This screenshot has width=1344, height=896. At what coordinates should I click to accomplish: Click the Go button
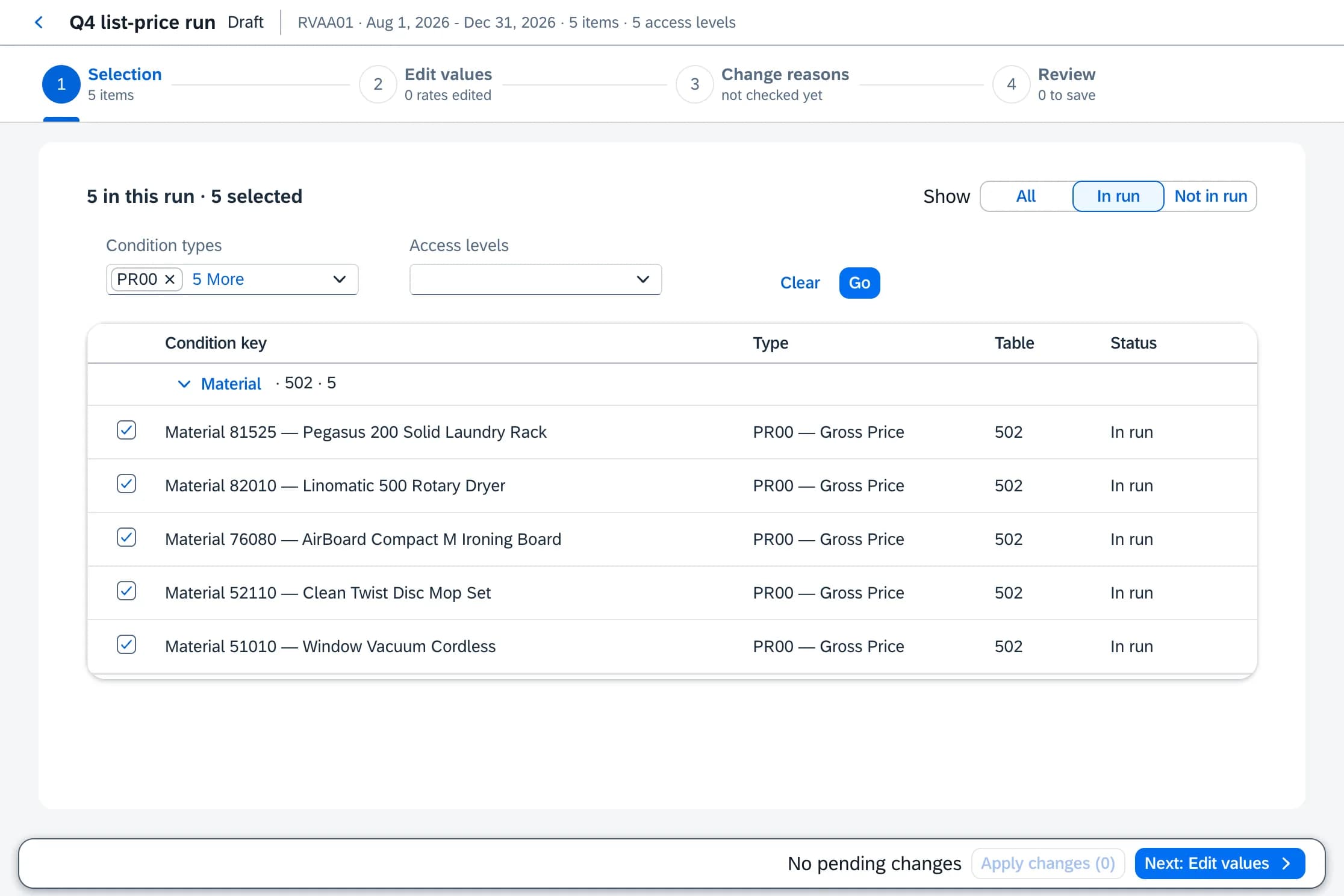pos(859,283)
